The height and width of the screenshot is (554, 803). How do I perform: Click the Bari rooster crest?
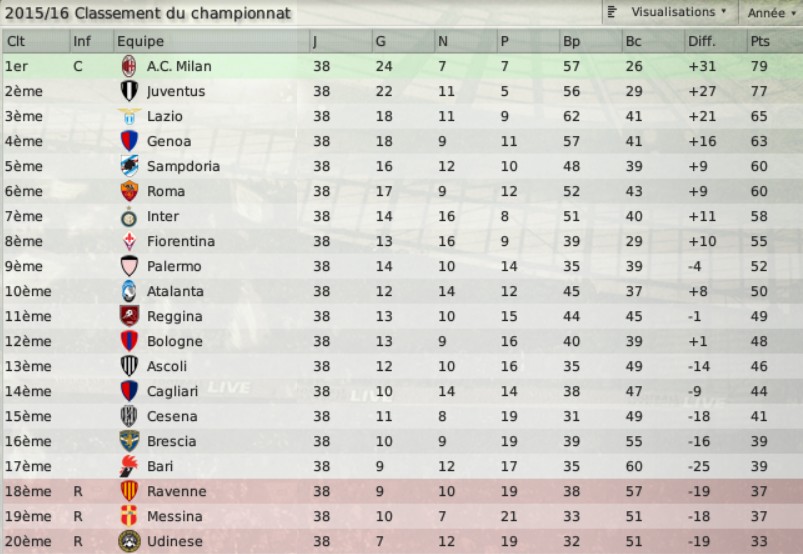pos(129,466)
